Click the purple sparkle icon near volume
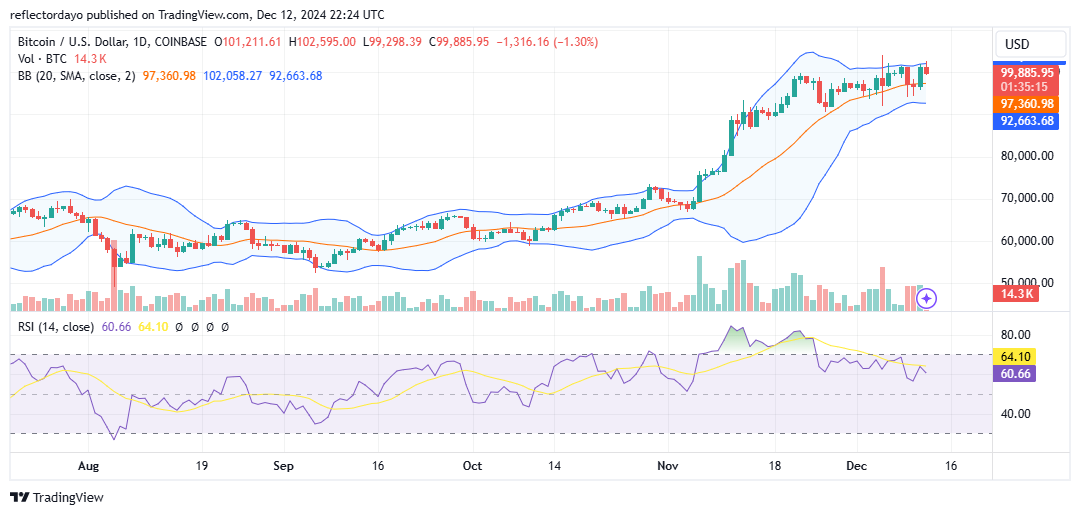 (x=927, y=298)
